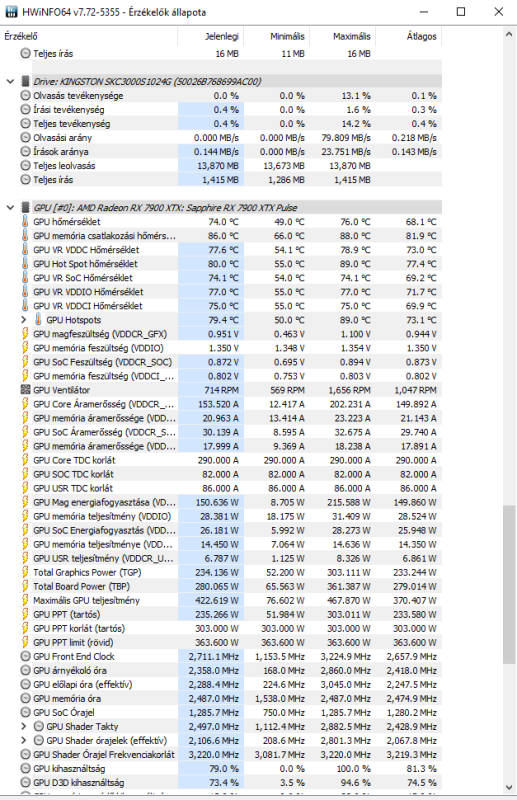Click the scrollbar up arrow
The image size is (517, 800).
pos(508,35)
